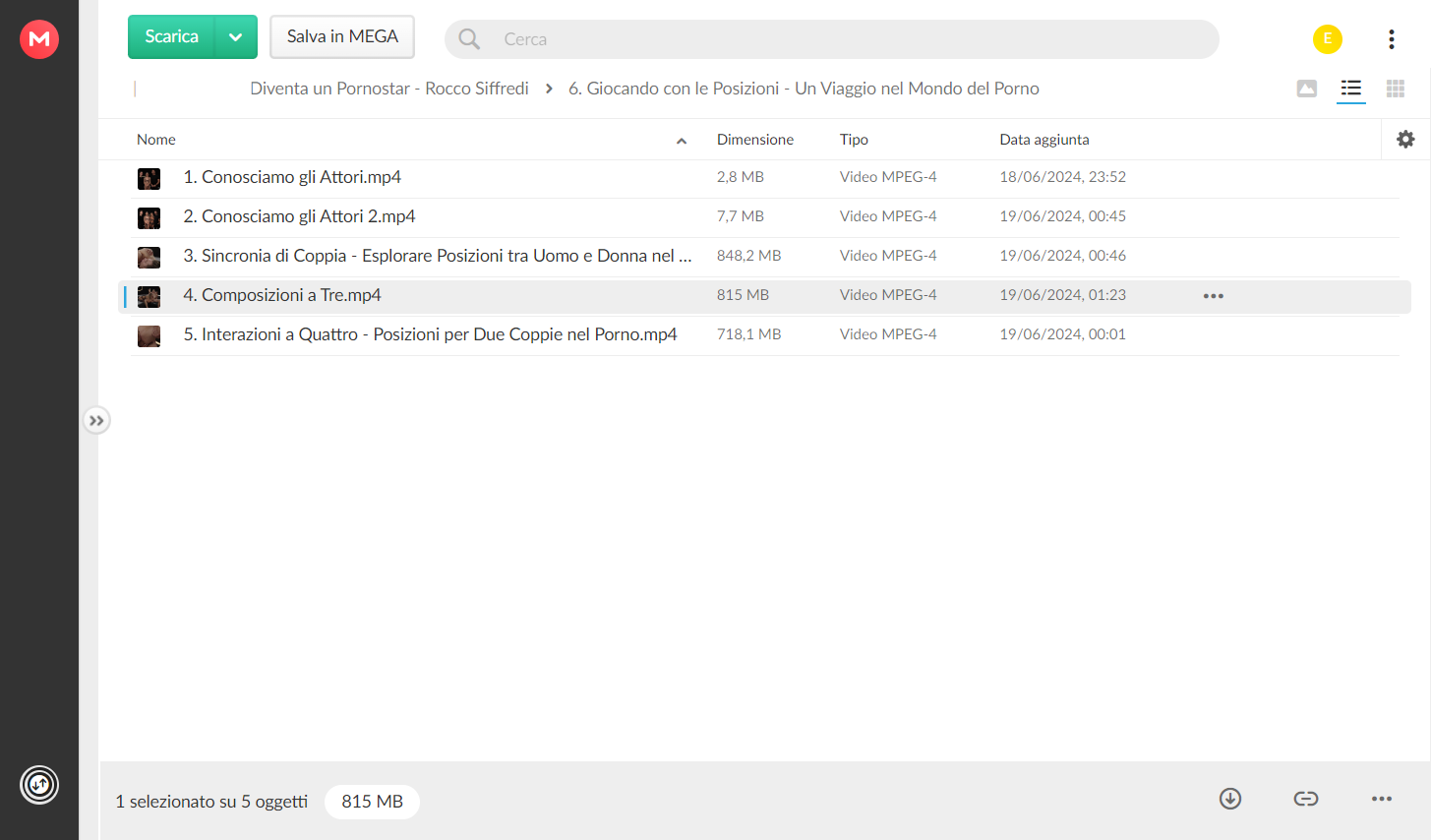Screen dimensions: 1431x840
Task: Copy link using bottom bar icon
Action: (1306, 799)
